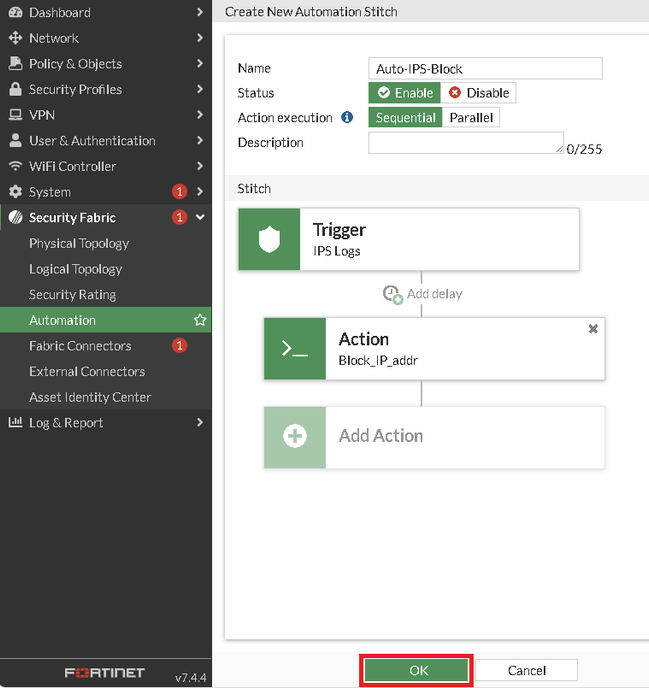Favorite the Automation page with the star

(200, 320)
